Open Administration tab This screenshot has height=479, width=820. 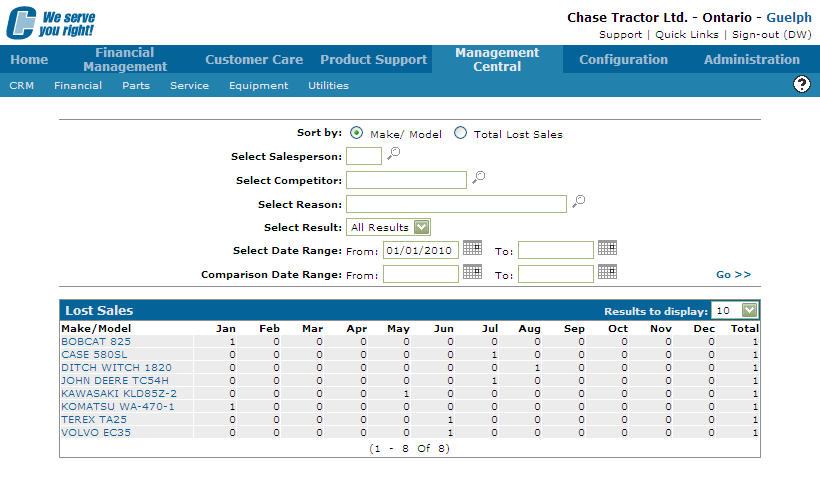pyautogui.click(x=751, y=60)
